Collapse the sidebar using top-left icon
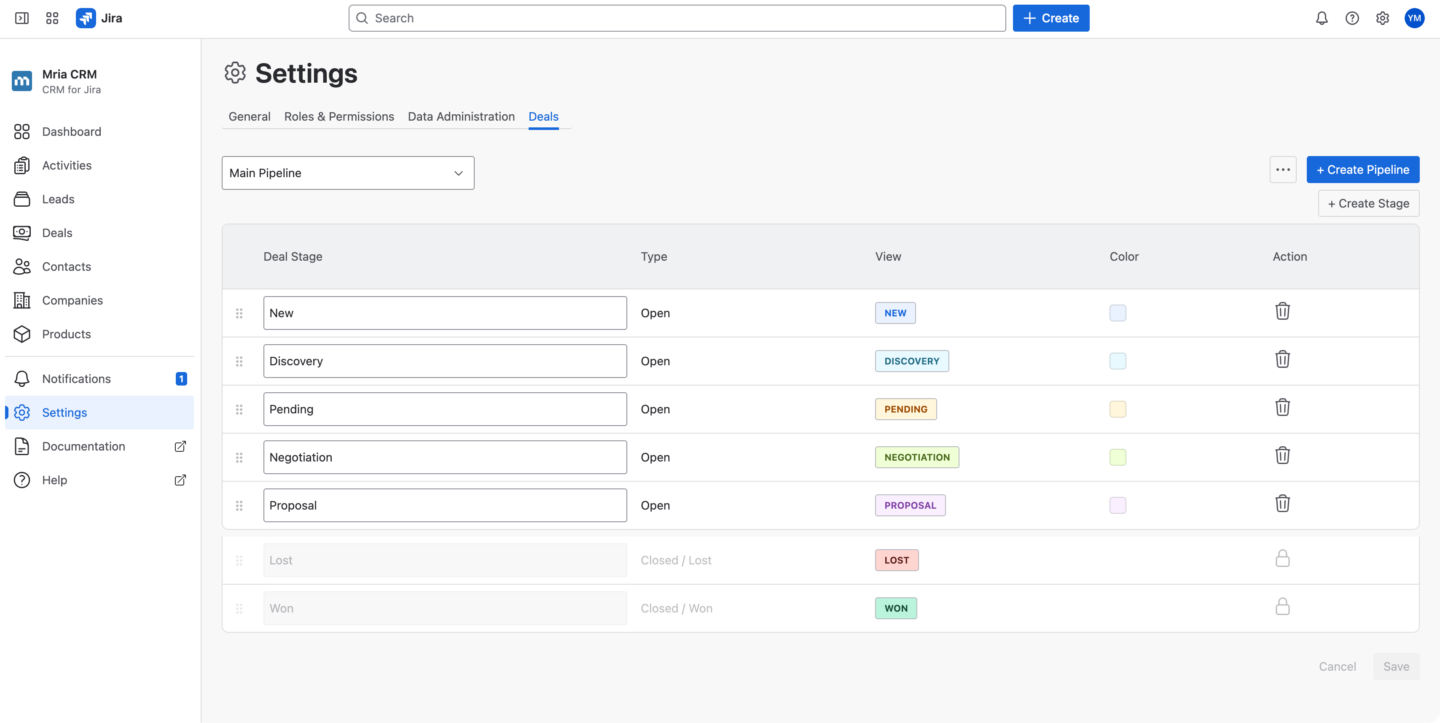 click(22, 18)
